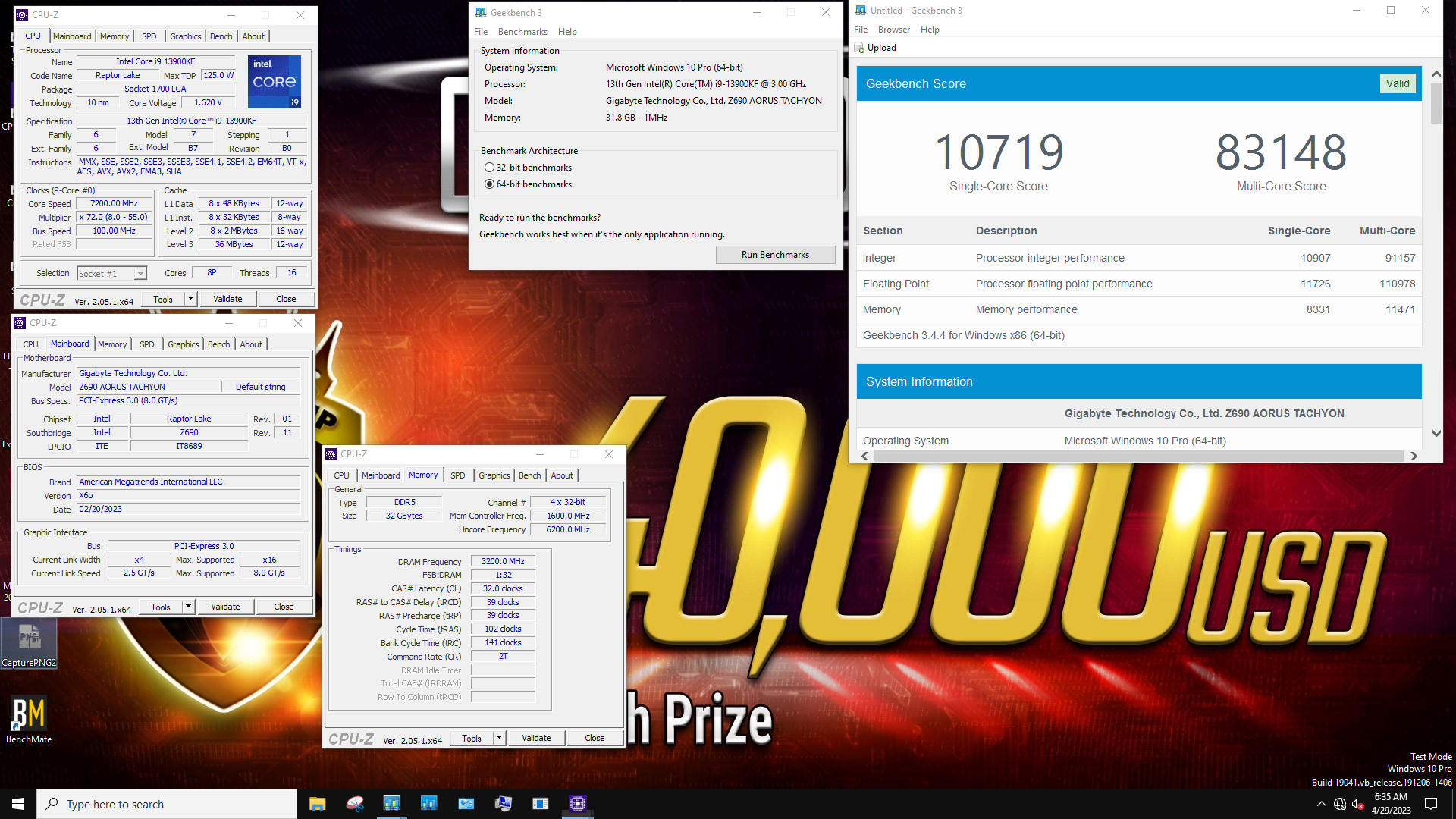Click the search magnifier icon in taskbar
The height and width of the screenshot is (819, 1456).
52,804
